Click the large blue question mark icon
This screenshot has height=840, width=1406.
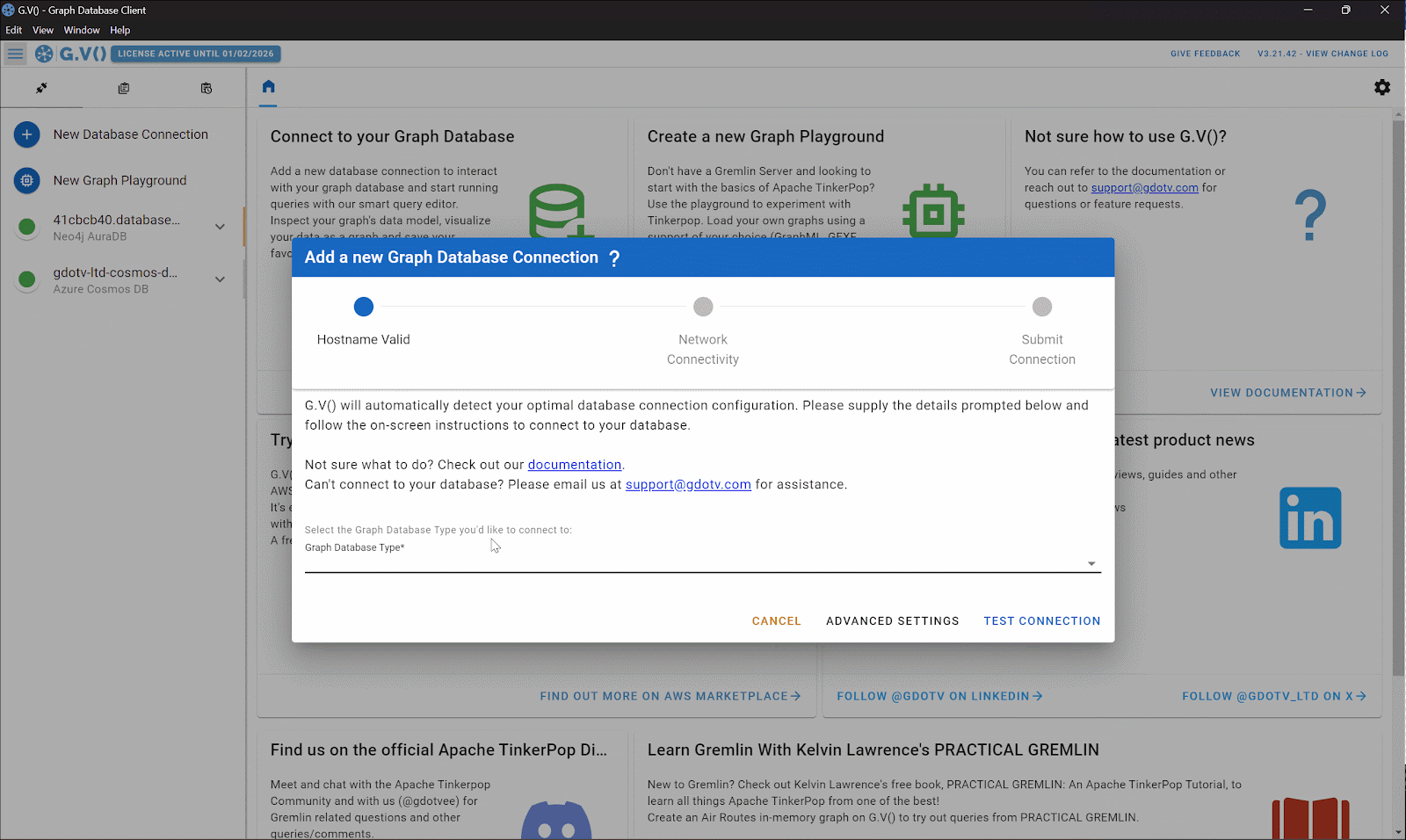tap(1310, 215)
